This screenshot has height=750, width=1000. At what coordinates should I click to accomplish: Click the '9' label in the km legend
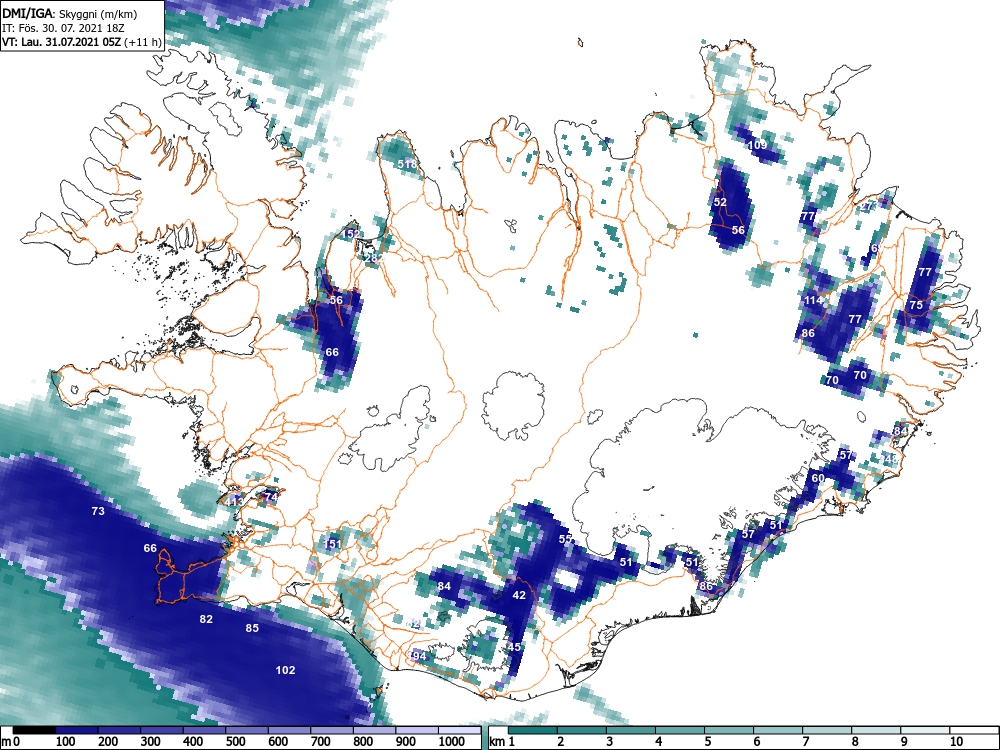click(x=904, y=742)
